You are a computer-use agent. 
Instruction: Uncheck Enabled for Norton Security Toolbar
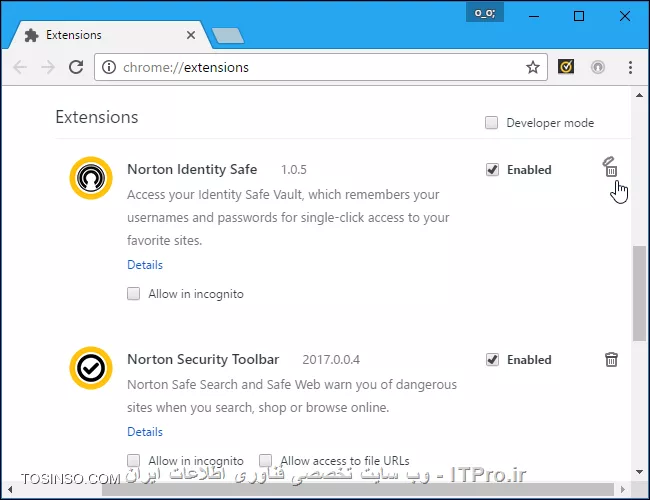[x=492, y=359]
